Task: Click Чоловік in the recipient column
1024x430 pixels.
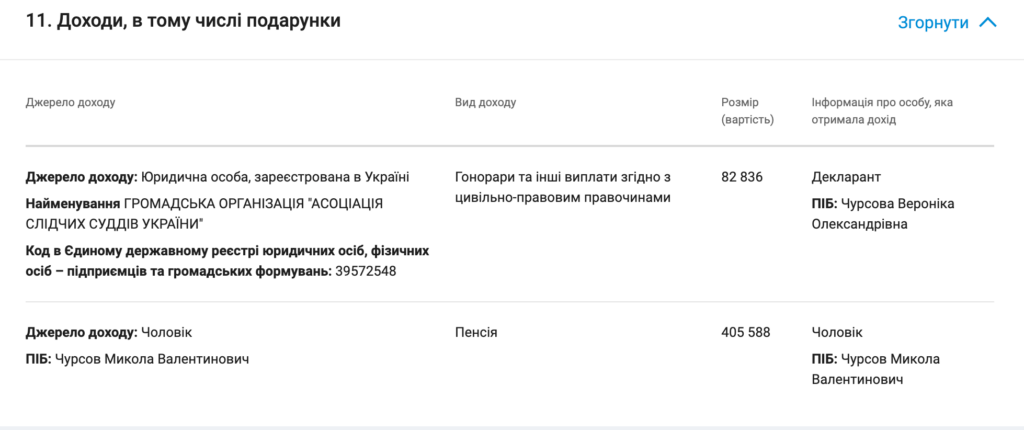Action: pyautogui.click(x=837, y=332)
